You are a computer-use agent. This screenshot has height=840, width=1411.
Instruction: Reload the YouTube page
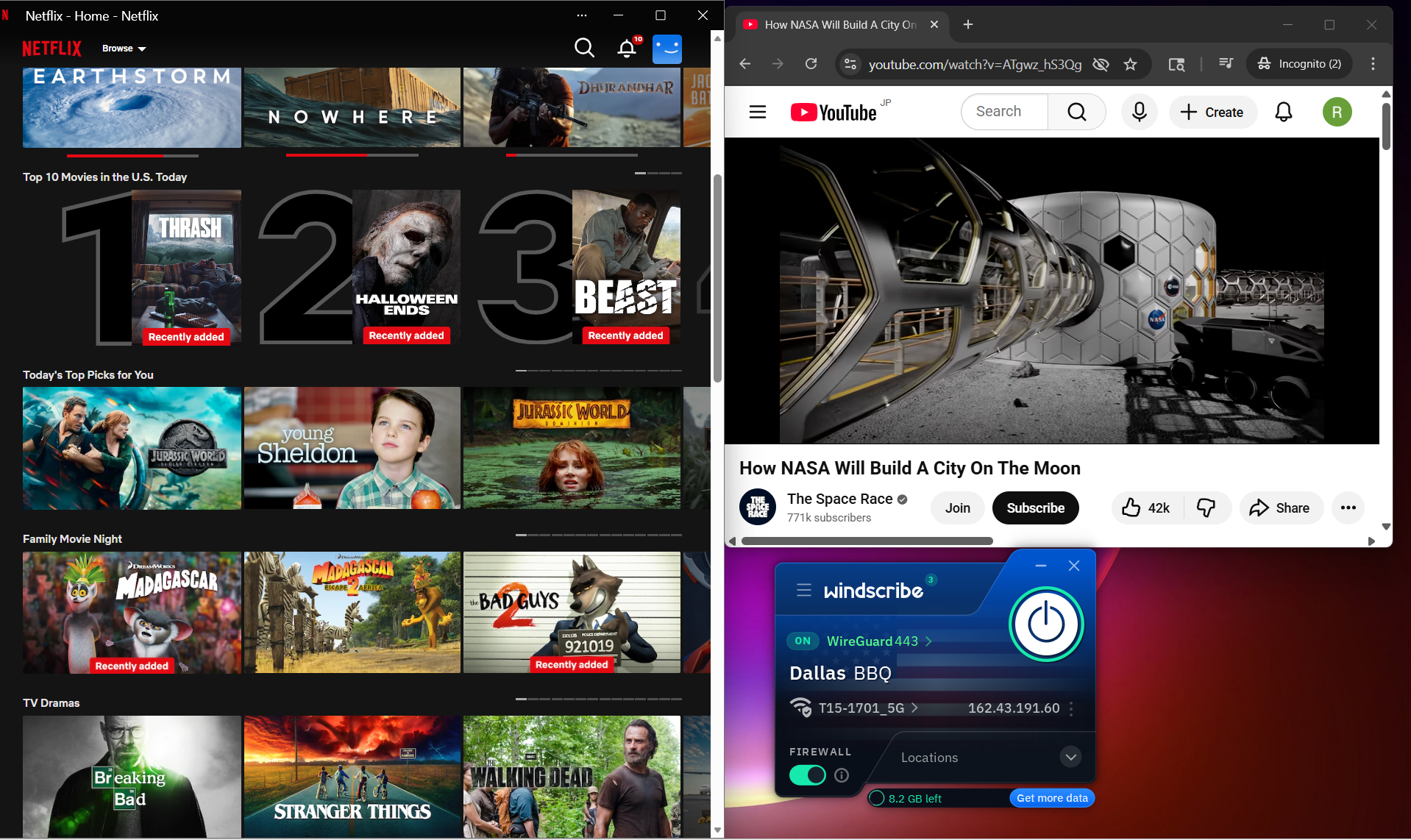[x=811, y=64]
